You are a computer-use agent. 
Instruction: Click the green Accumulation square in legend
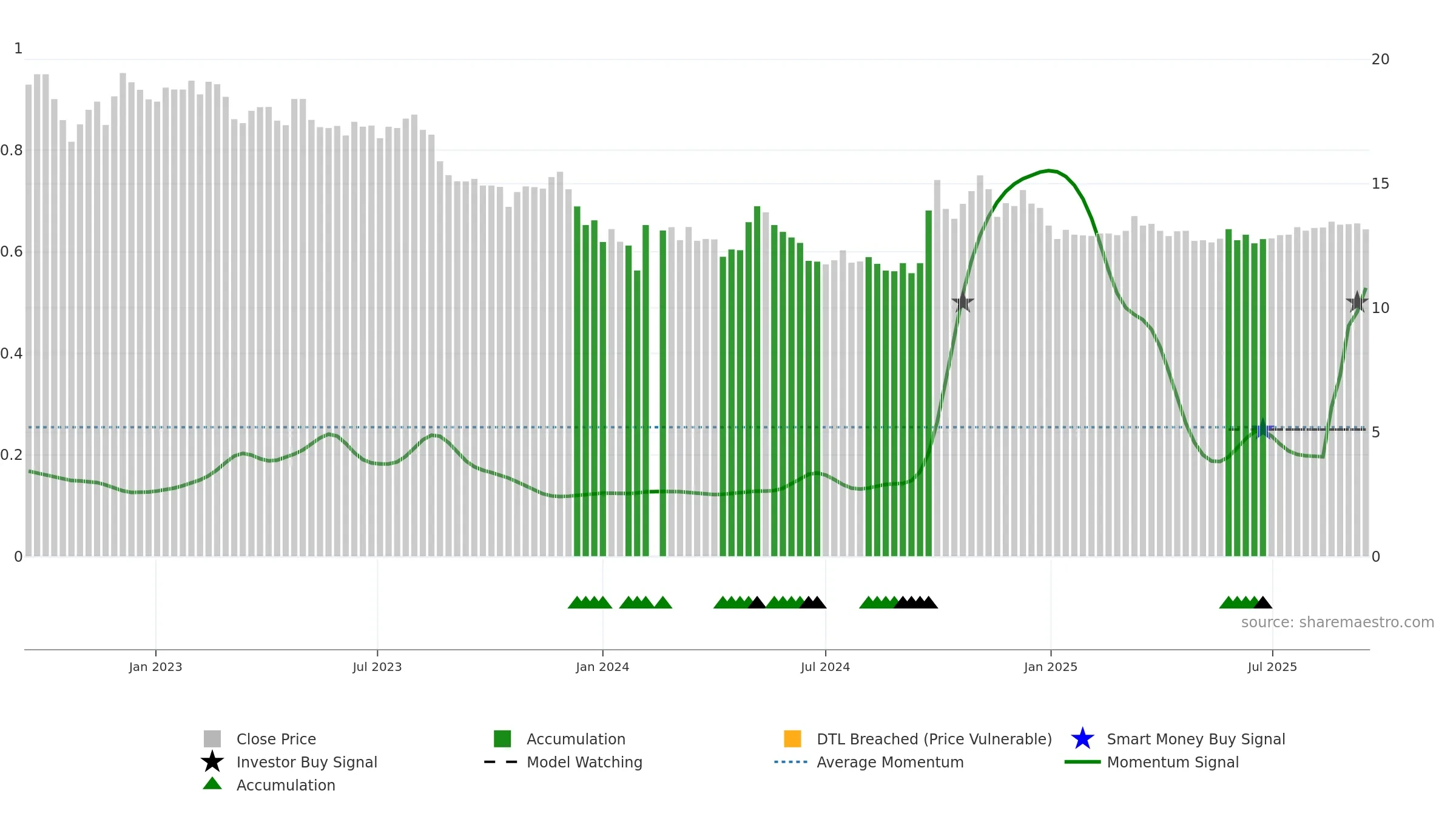pyautogui.click(x=502, y=739)
